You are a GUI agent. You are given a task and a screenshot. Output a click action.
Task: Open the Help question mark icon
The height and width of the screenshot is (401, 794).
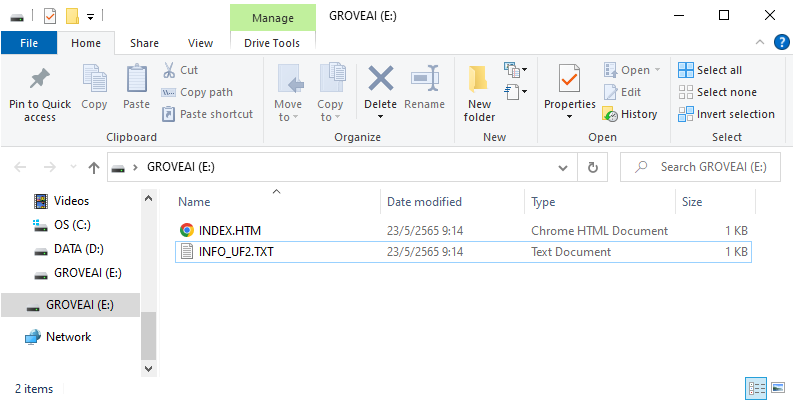coord(782,43)
